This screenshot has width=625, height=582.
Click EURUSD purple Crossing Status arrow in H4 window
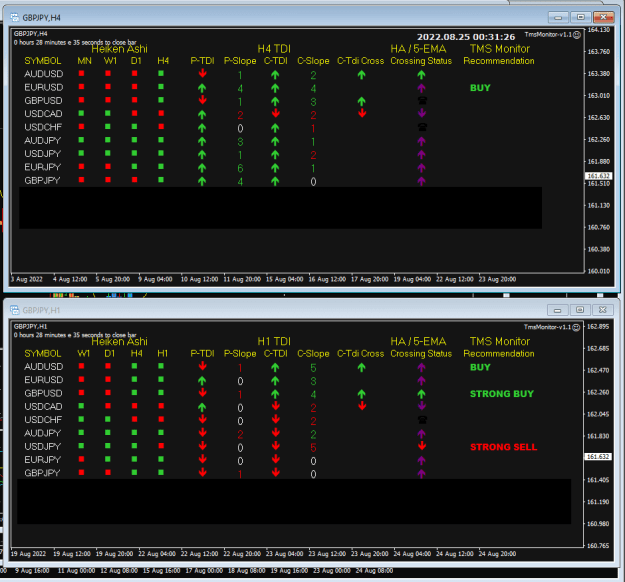(x=421, y=88)
